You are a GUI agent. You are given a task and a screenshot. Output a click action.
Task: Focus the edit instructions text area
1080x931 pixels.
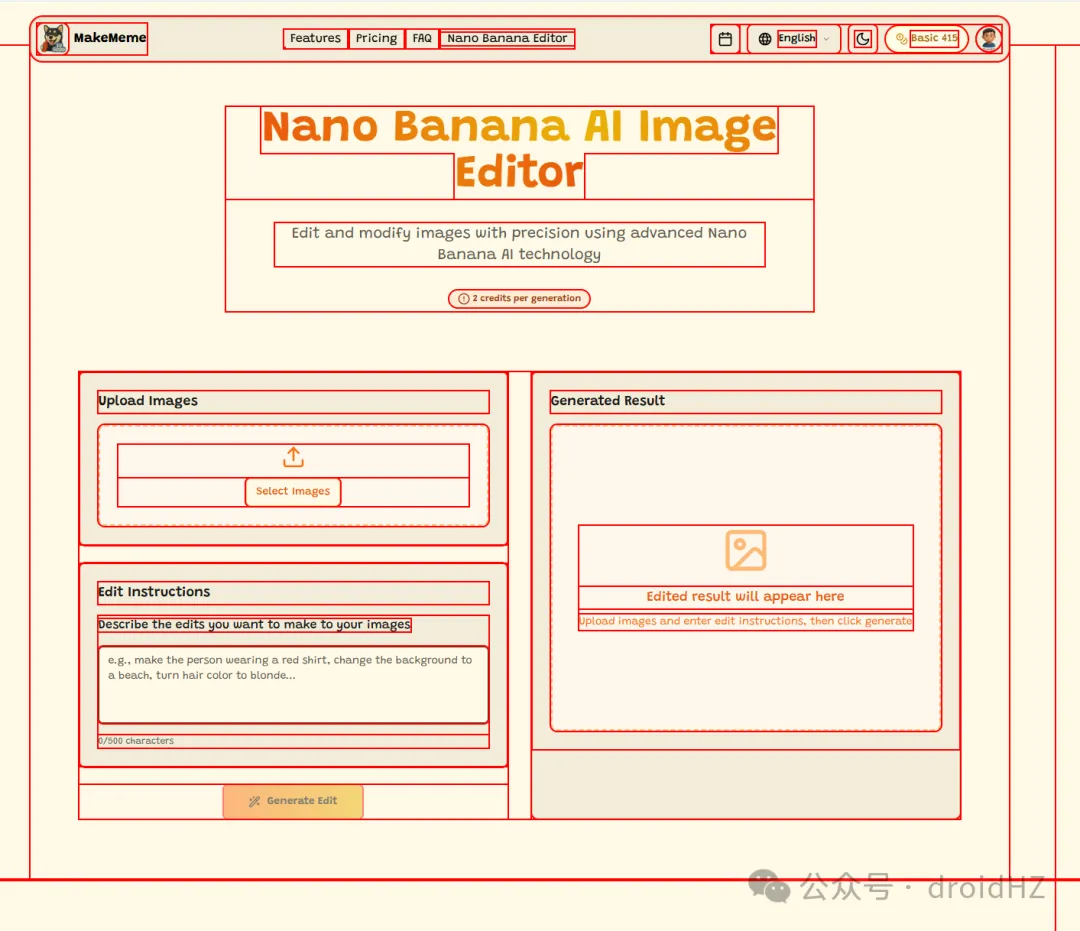(x=293, y=685)
